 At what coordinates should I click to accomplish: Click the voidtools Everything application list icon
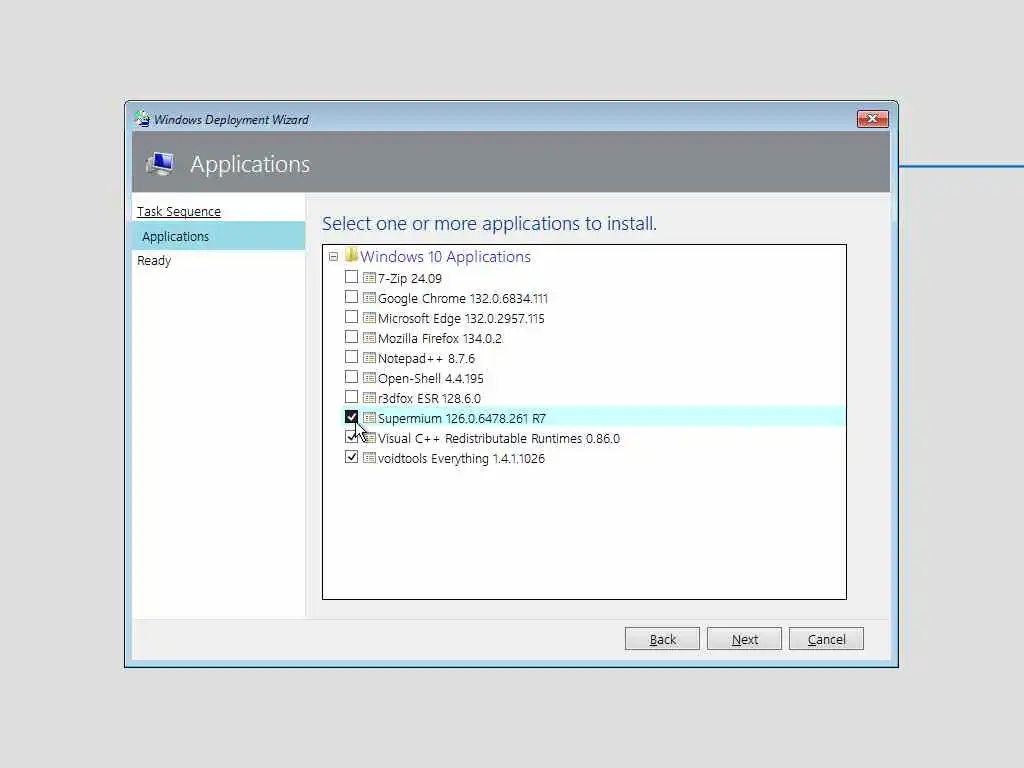click(369, 458)
